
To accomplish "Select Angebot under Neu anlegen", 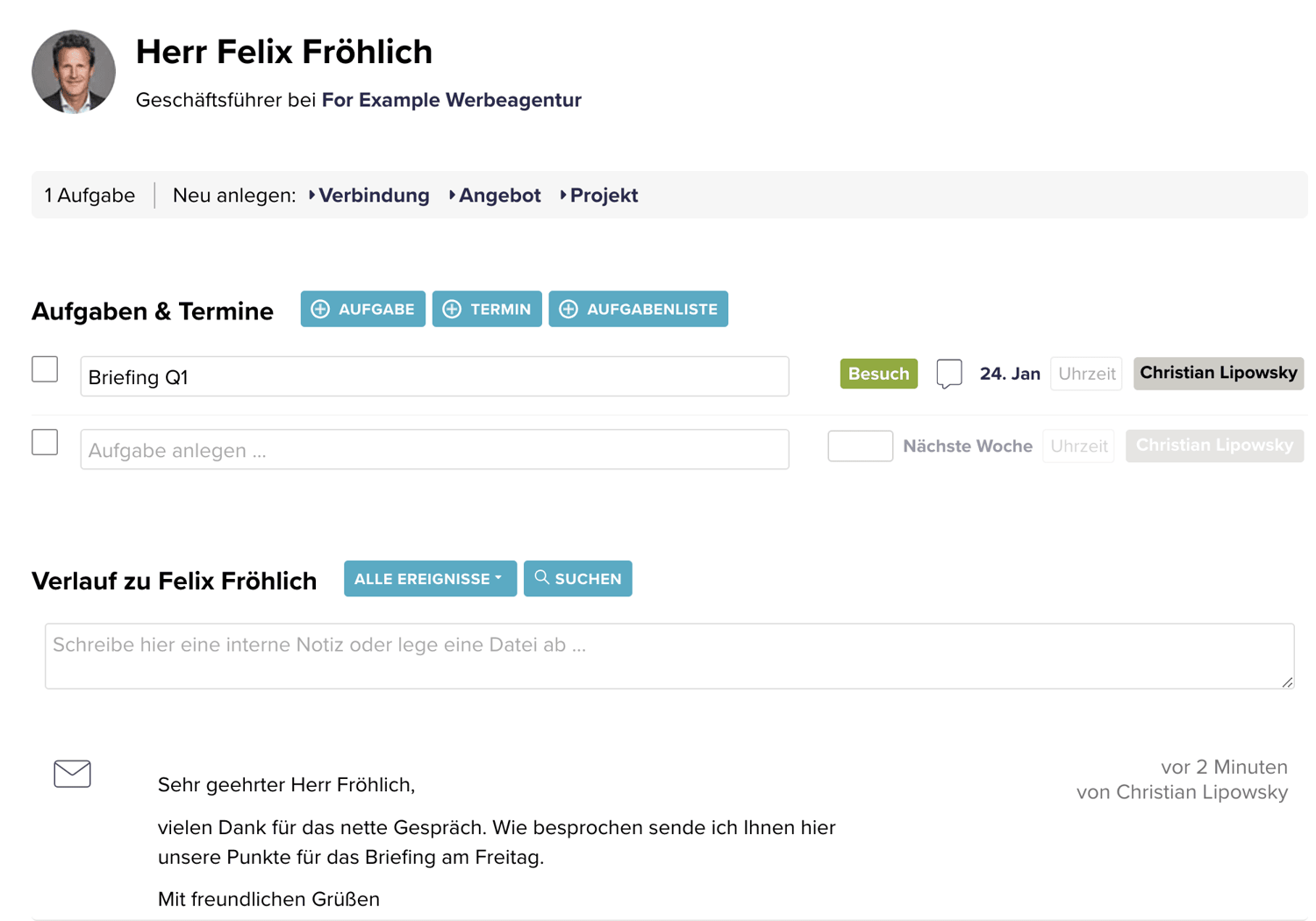I will 499,196.
